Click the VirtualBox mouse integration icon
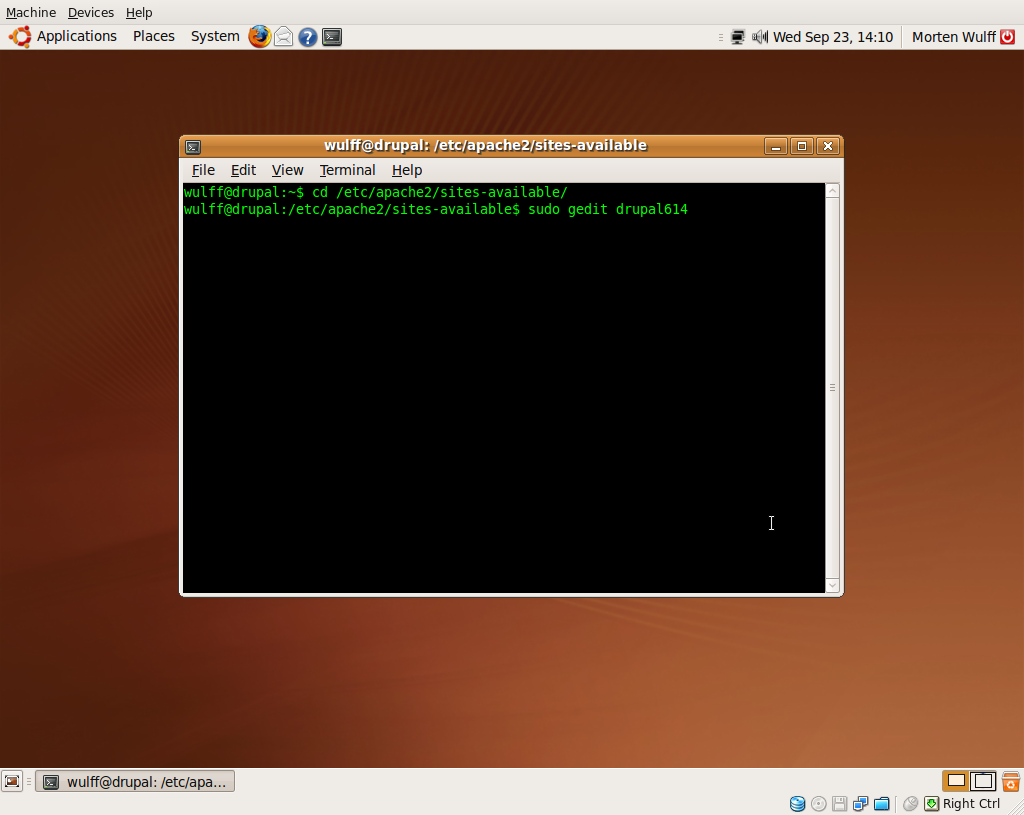Screen dimensions: 1024x815 [910, 804]
